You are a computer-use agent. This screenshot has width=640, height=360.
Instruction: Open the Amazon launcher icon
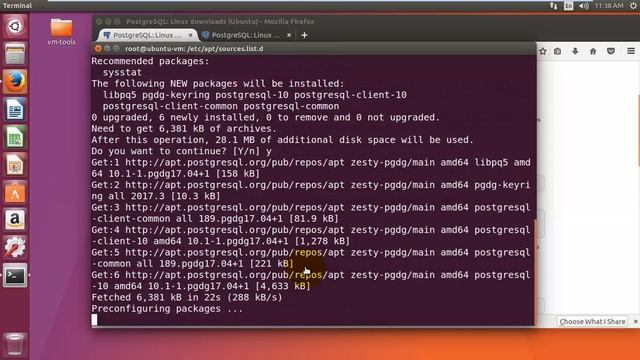pos(15,220)
